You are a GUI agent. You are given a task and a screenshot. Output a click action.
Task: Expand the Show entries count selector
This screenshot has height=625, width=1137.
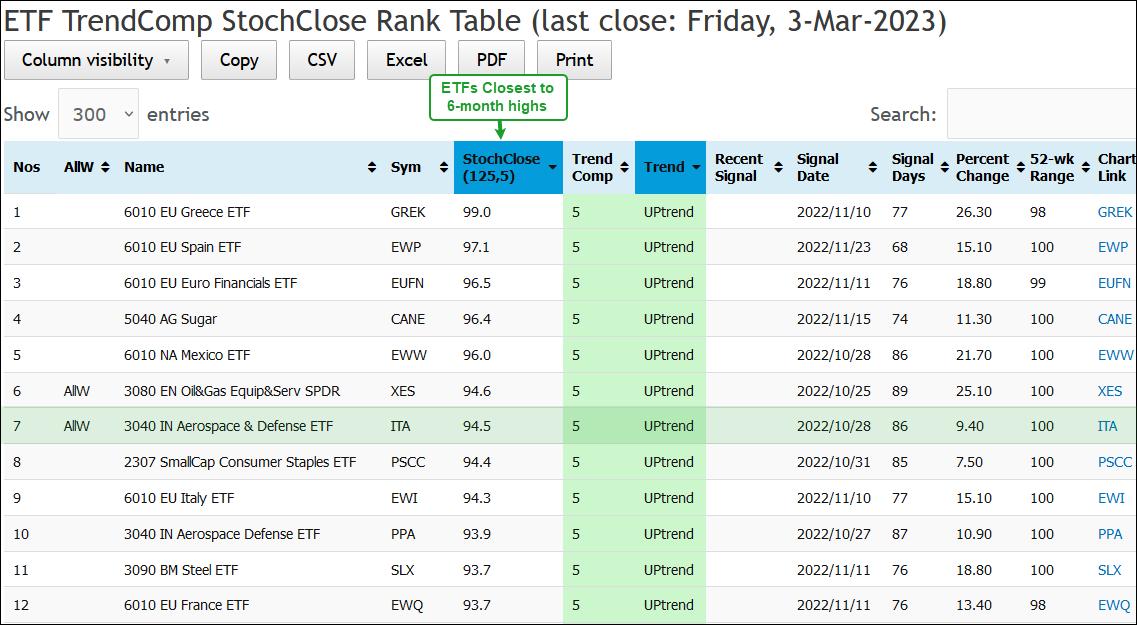[98, 114]
